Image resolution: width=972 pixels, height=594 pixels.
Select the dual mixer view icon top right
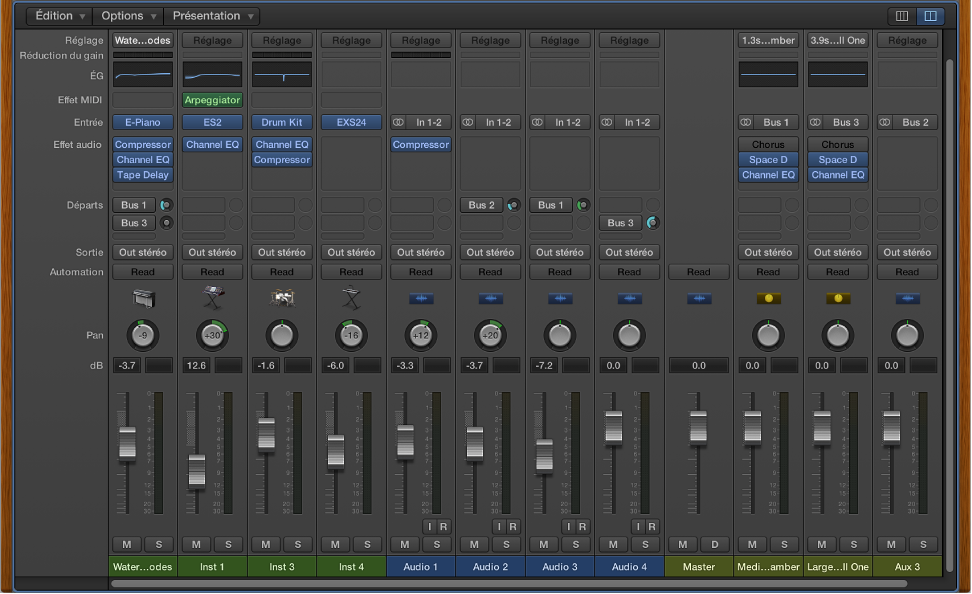tap(933, 16)
